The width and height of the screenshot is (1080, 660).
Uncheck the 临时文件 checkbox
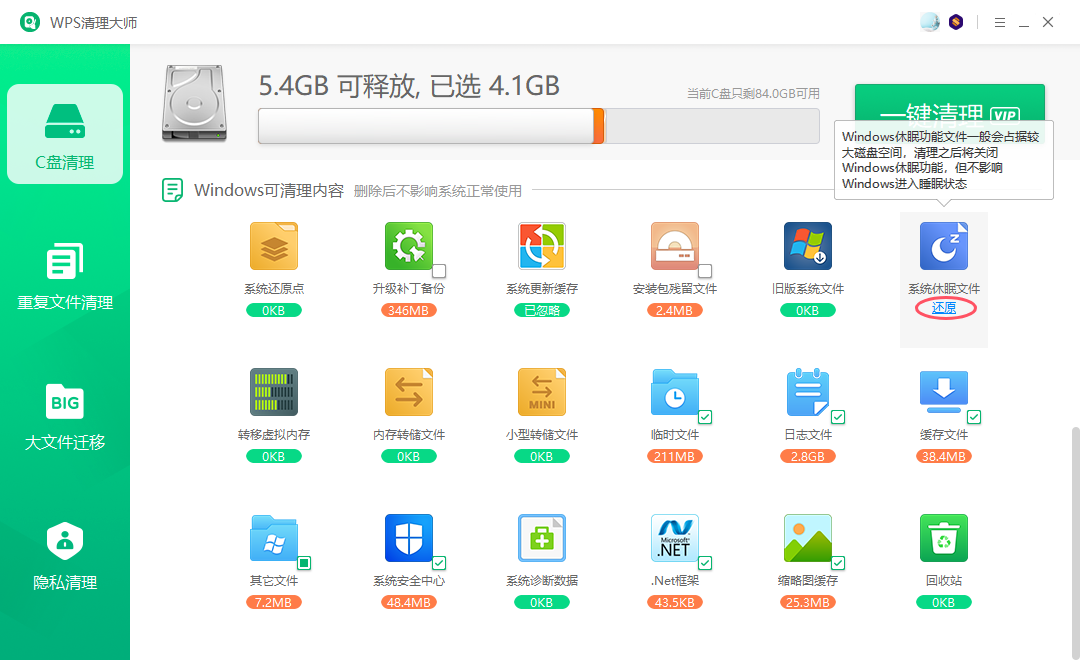[705, 417]
